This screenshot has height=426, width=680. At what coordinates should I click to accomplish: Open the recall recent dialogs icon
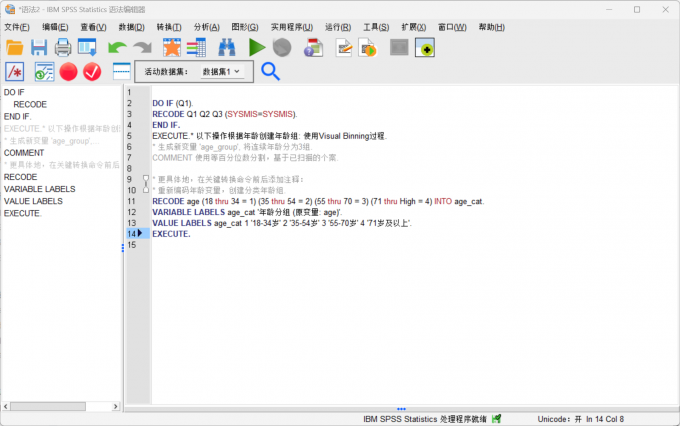(87, 47)
